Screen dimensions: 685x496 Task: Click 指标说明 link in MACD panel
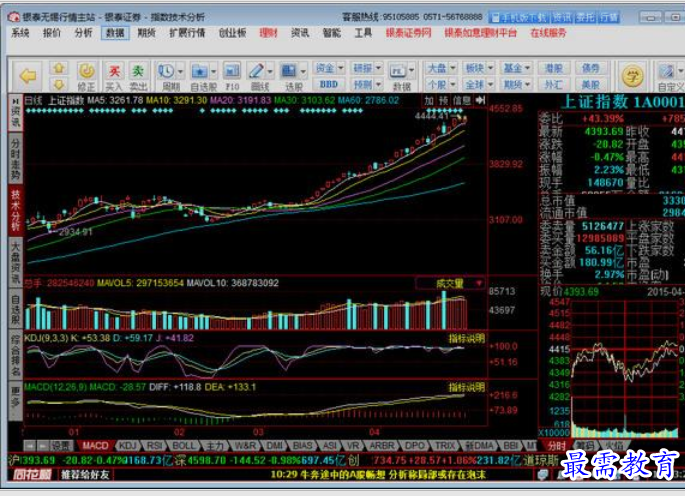coord(467,387)
